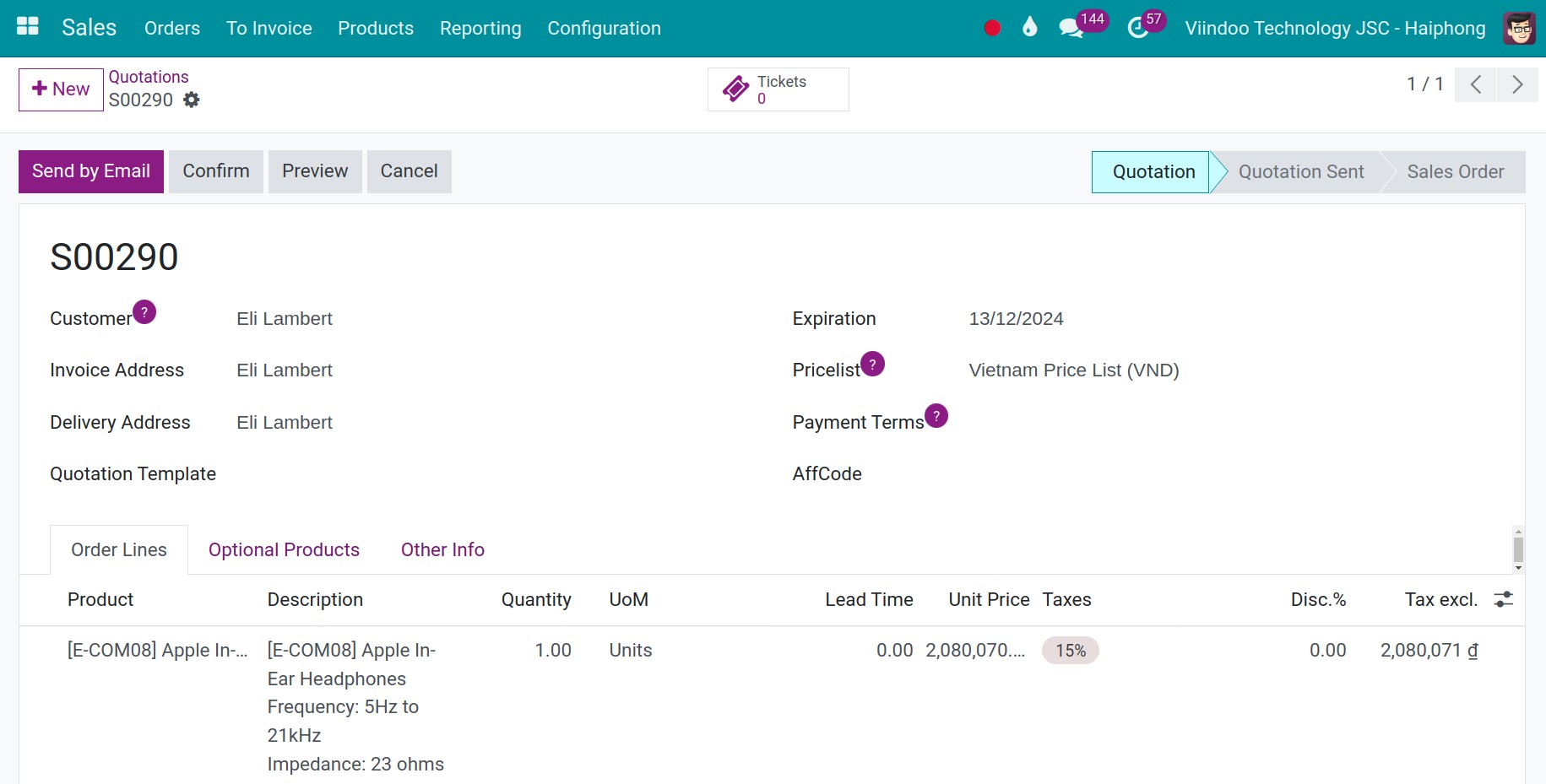The width and height of the screenshot is (1546, 784).
Task: Confirm the quotation
Action: [x=216, y=171]
